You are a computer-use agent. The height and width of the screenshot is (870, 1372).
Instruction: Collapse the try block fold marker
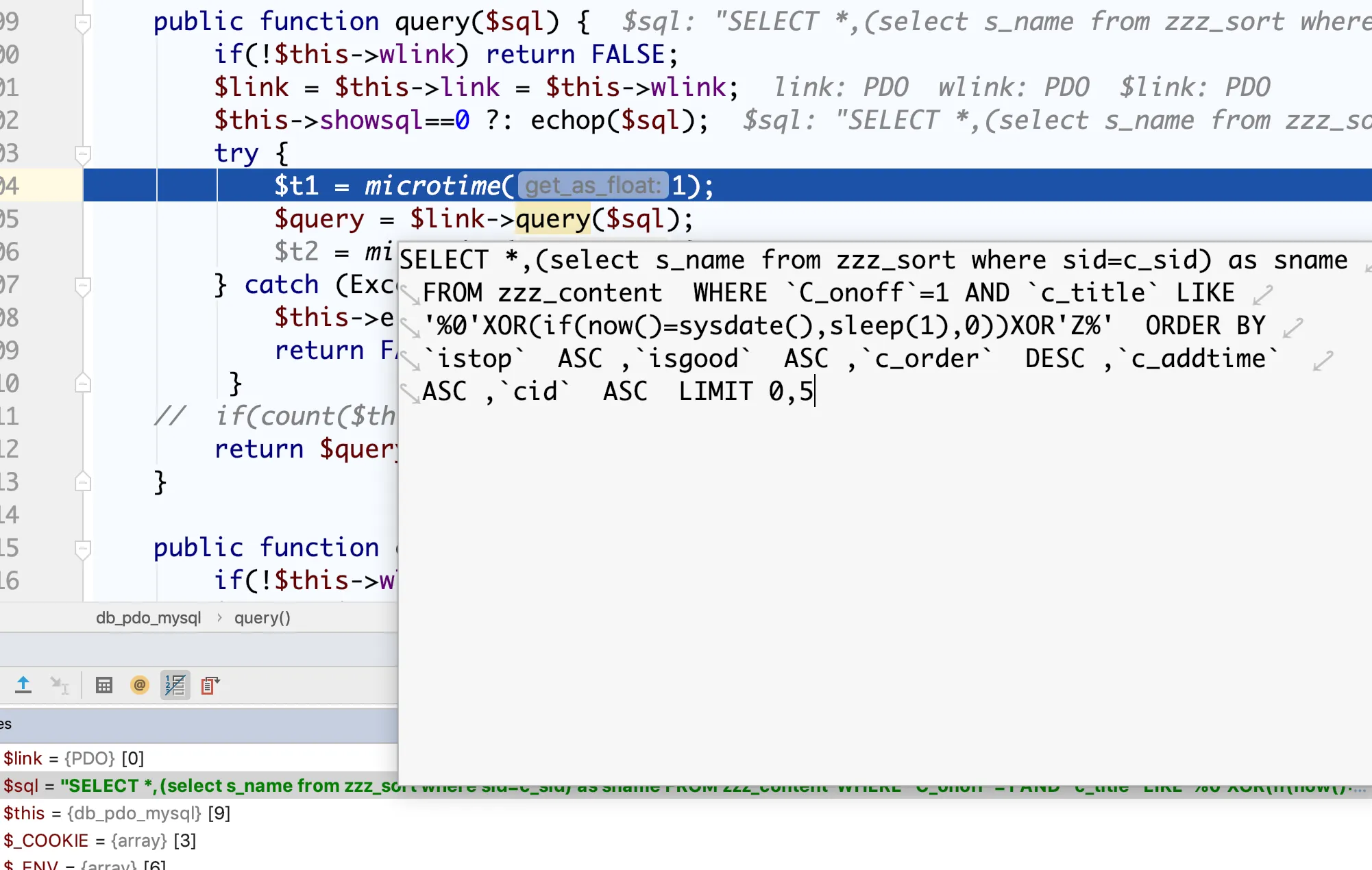pos(83,154)
